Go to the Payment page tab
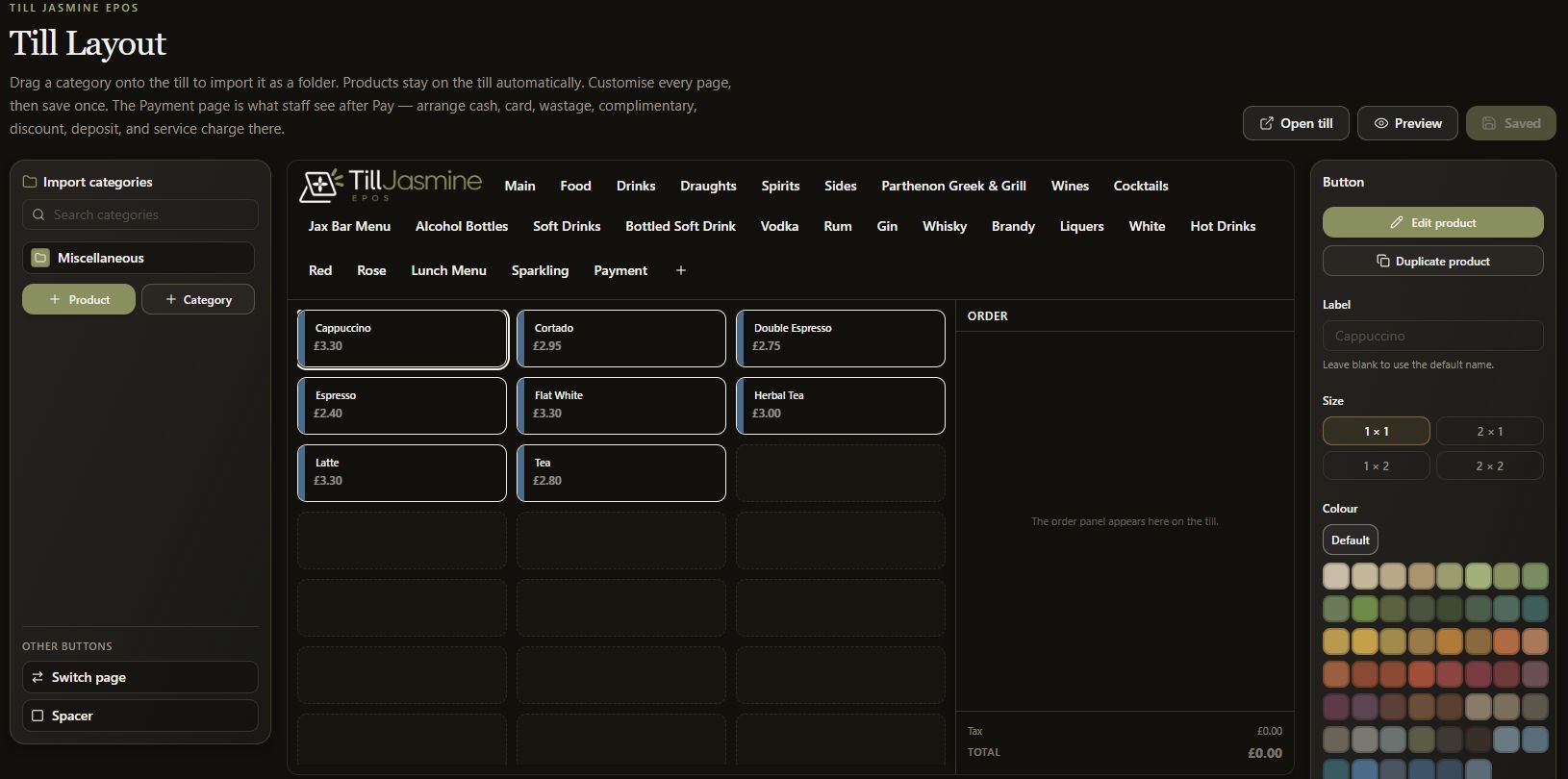Screen dimensions: 1568x779 pos(620,270)
